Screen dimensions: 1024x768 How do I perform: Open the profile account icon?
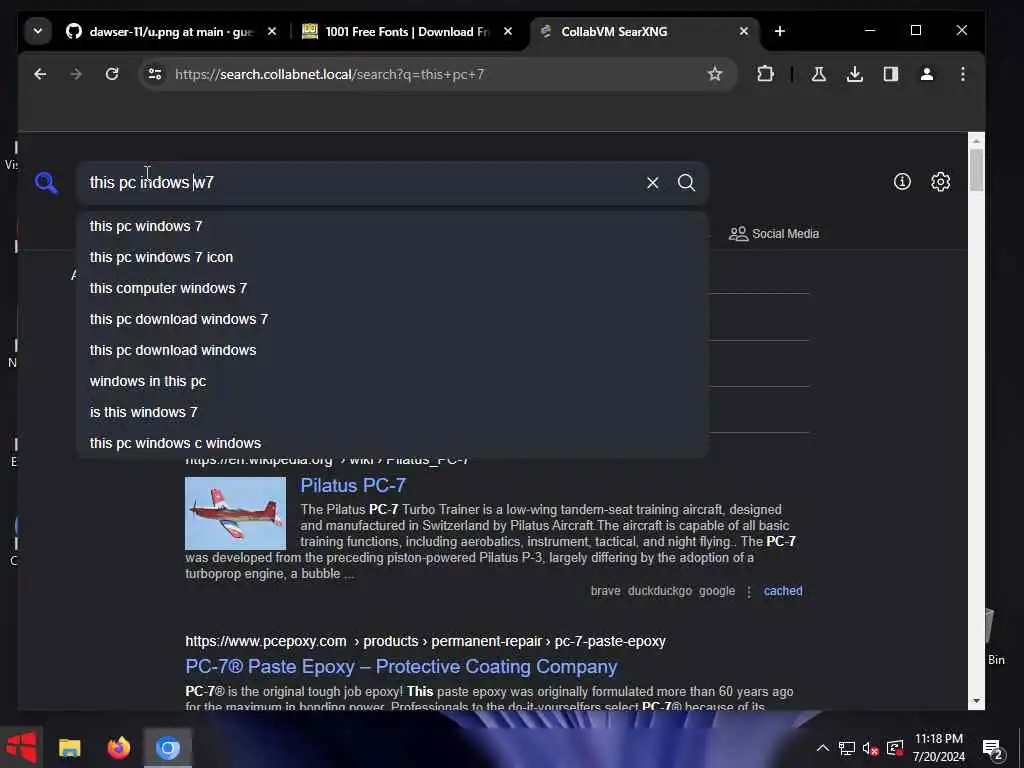(927, 74)
